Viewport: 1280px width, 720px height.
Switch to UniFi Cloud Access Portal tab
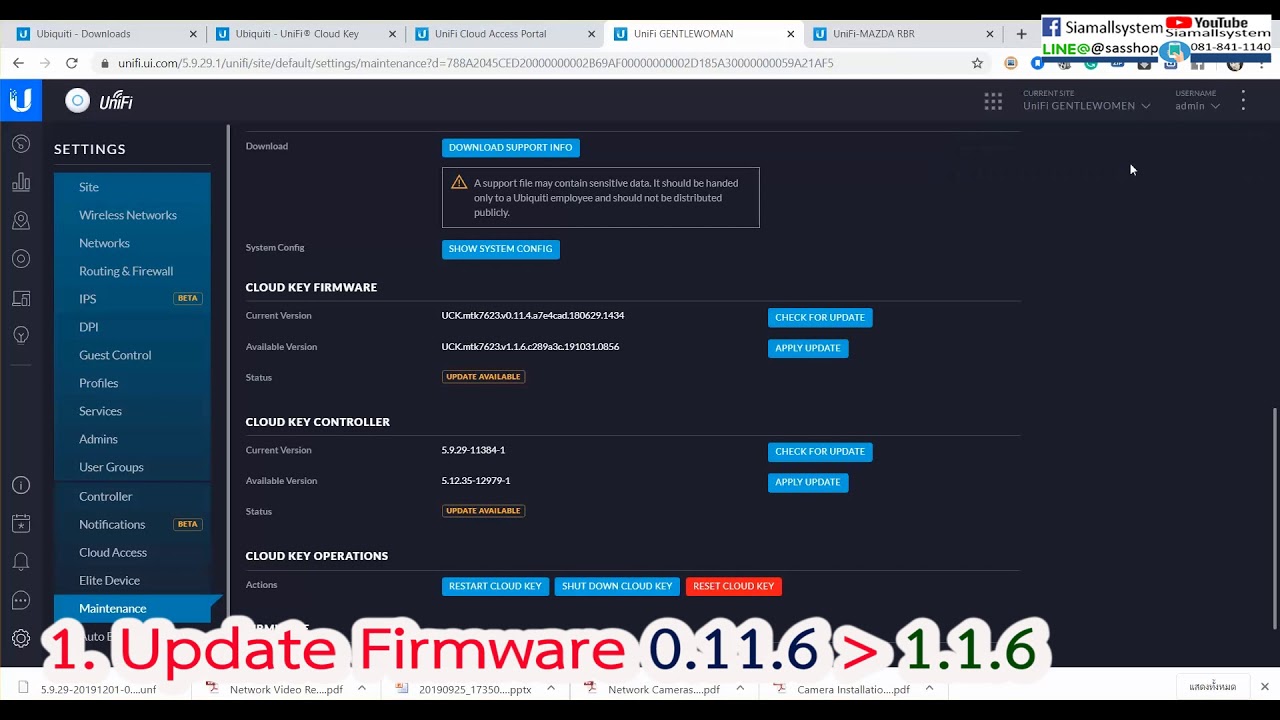coord(504,33)
